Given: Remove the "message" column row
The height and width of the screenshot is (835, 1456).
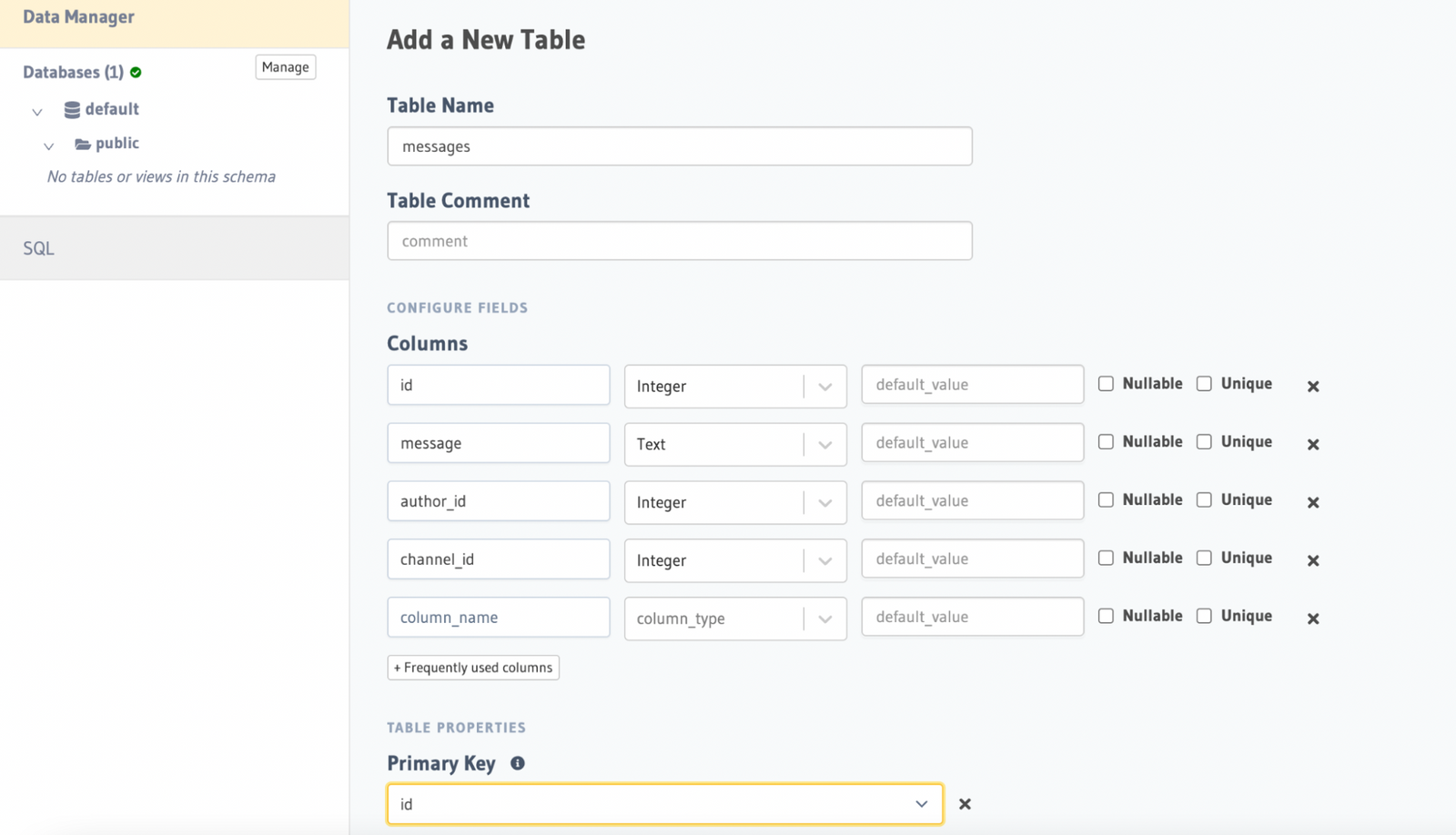Looking at the screenshot, I should click(x=1313, y=444).
